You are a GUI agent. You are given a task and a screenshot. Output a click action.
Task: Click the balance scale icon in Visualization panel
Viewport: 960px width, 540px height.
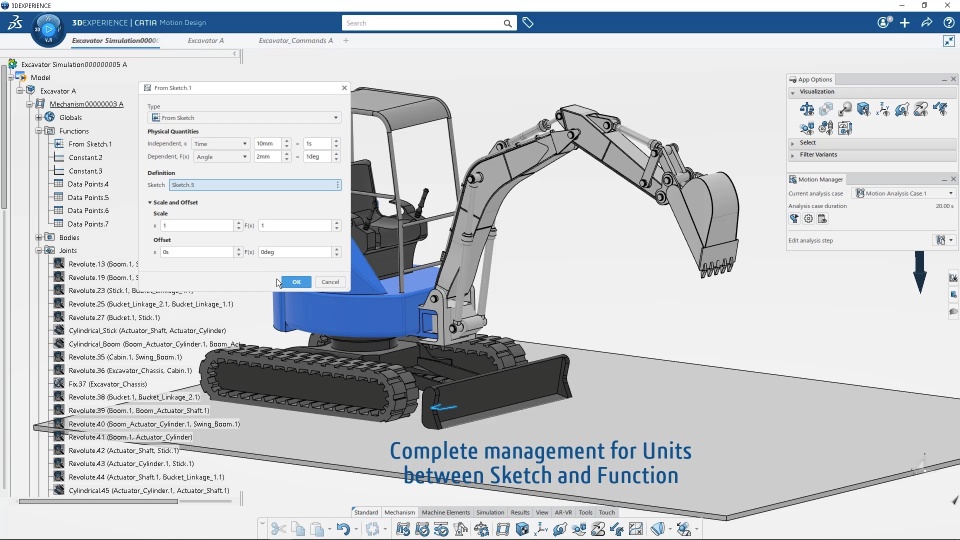point(806,109)
